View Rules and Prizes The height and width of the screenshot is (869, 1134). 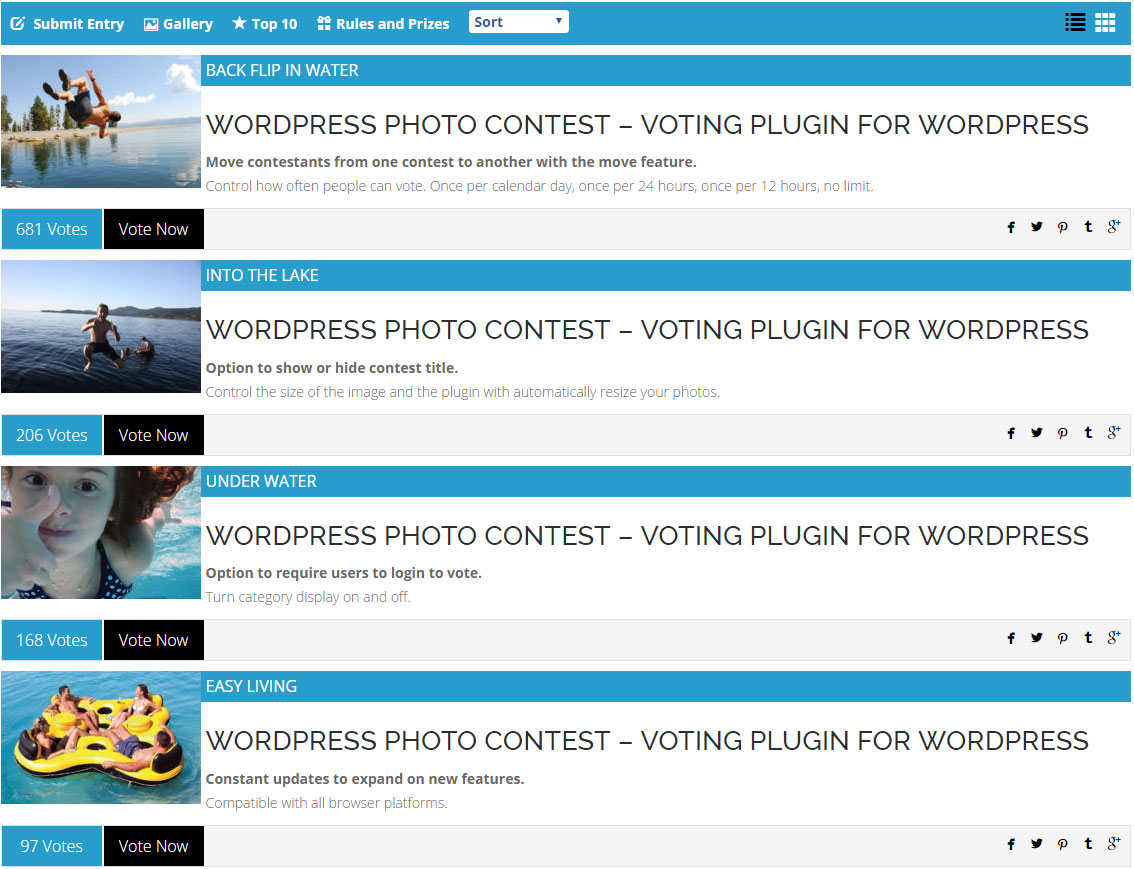tap(383, 23)
